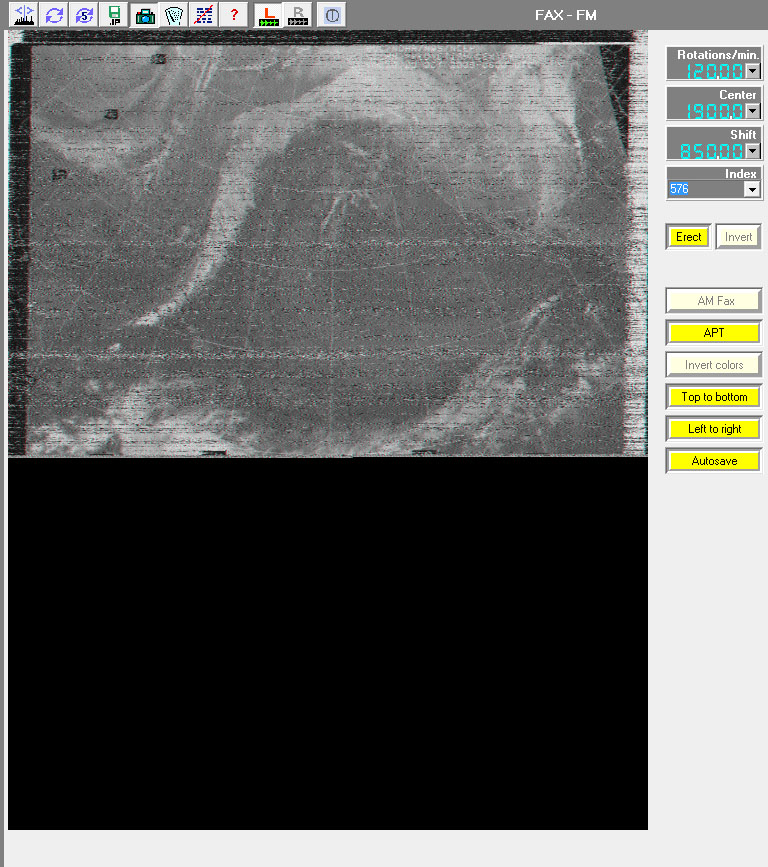This screenshot has width=768, height=867.
Task: Open help with the red question mark
Action: pyautogui.click(x=234, y=15)
